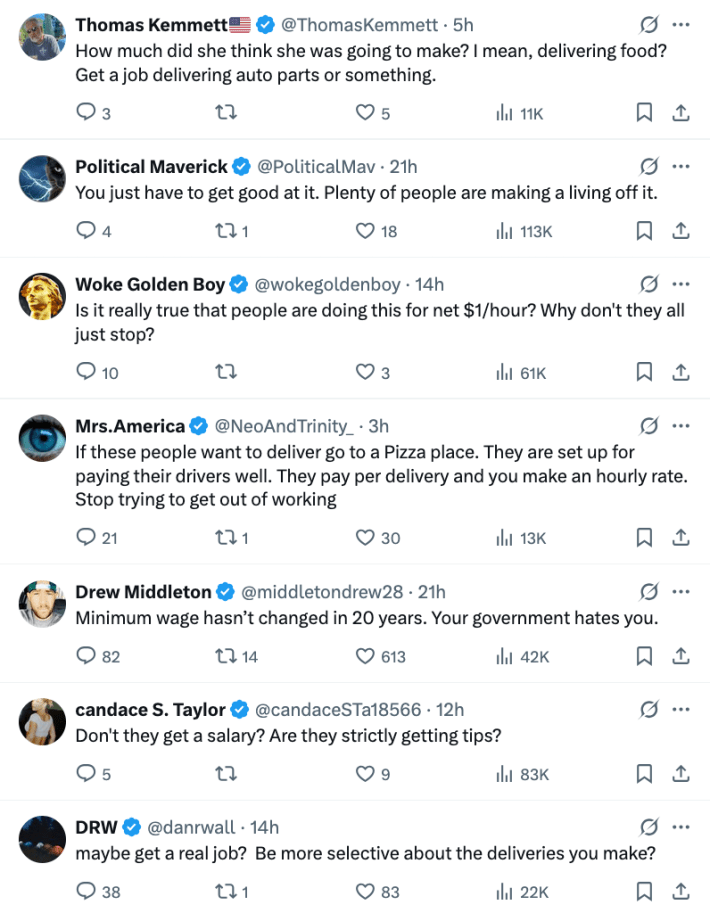Screen dimensions: 710x913
Task: View analytics on Woke Golden Boy's tweet
Action: point(503,372)
